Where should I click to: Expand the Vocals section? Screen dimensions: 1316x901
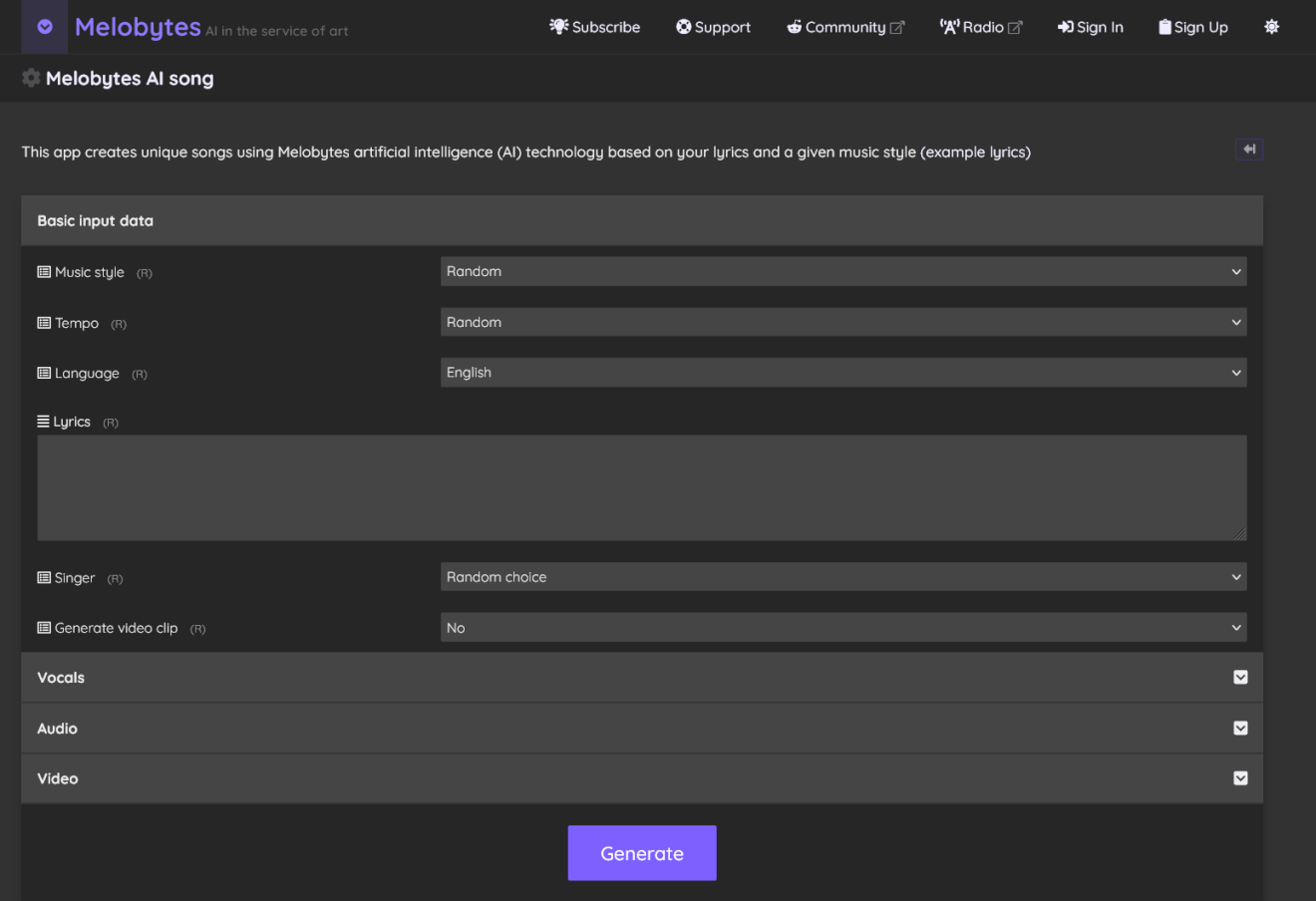click(x=1240, y=677)
